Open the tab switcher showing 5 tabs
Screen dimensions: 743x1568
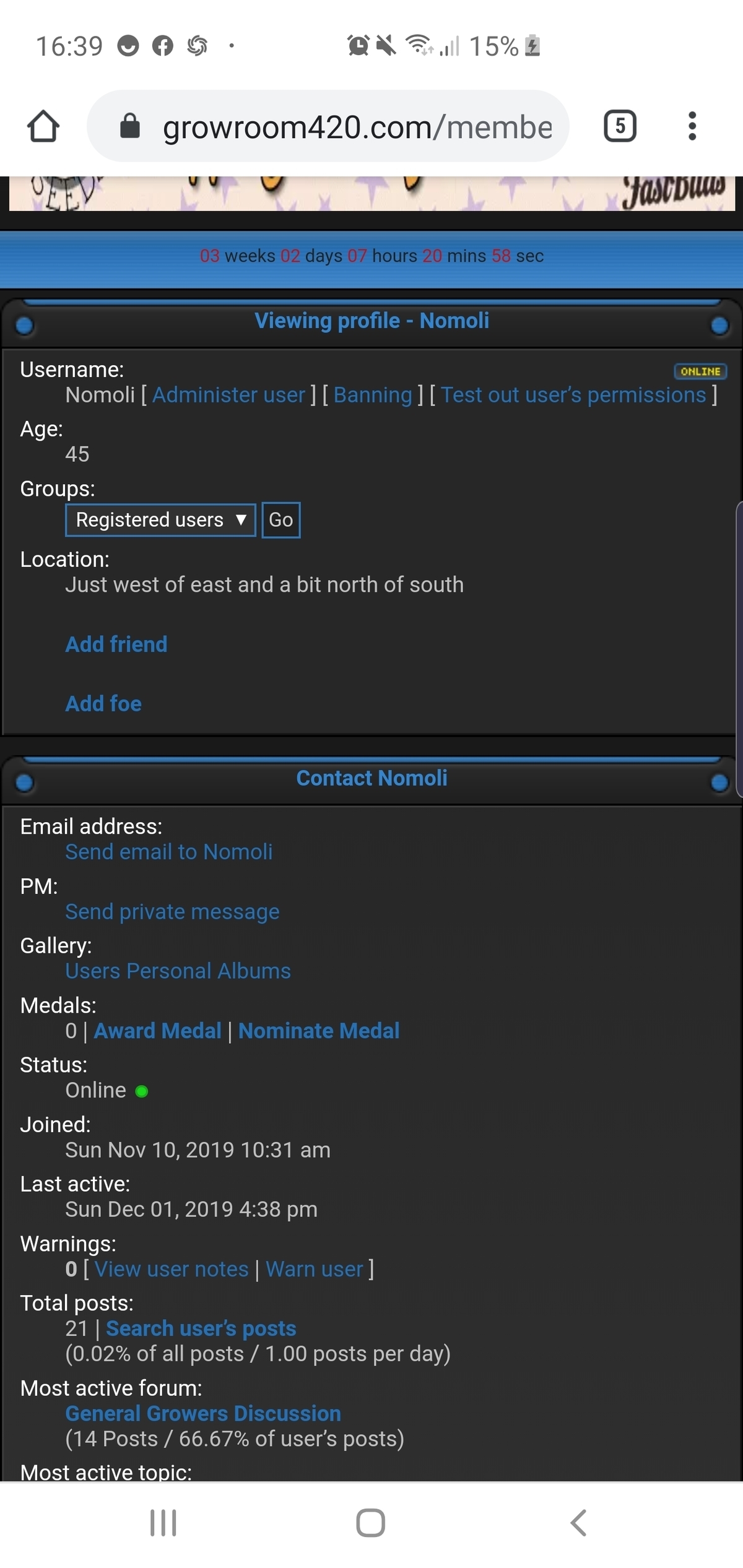pyautogui.click(x=620, y=126)
